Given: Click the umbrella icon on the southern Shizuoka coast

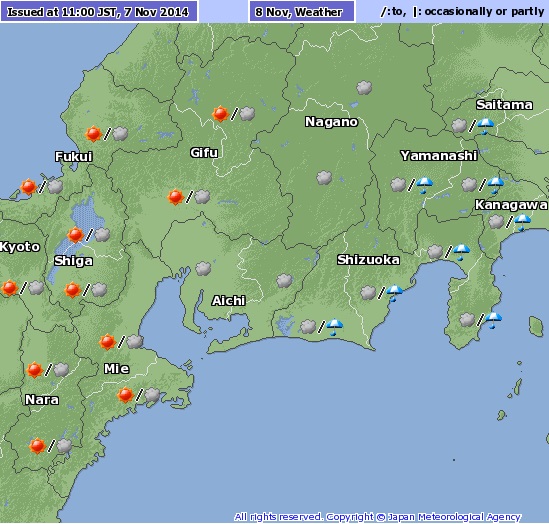Looking at the screenshot, I should pyautogui.click(x=334, y=327).
